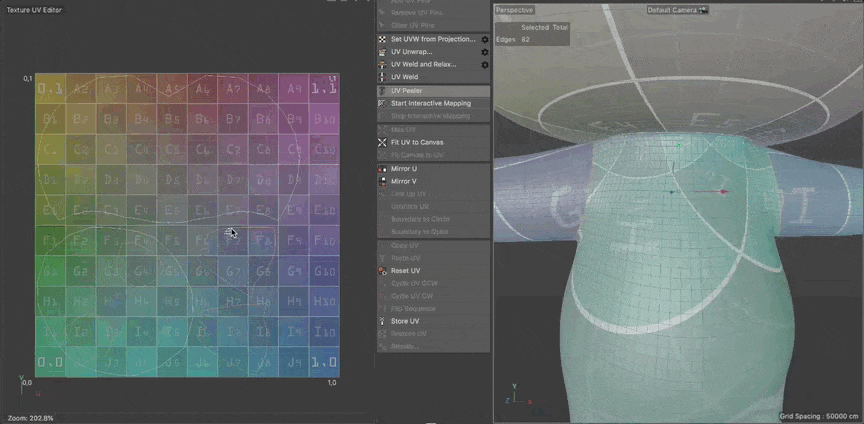The image size is (864, 424).
Task: Select the Flip Sequence entry
Action: (434, 309)
